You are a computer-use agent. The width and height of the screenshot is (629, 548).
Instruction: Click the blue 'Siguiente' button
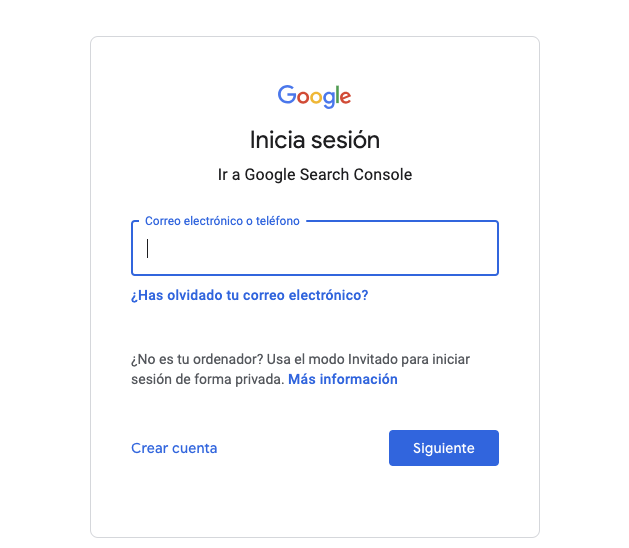click(444, 448)
